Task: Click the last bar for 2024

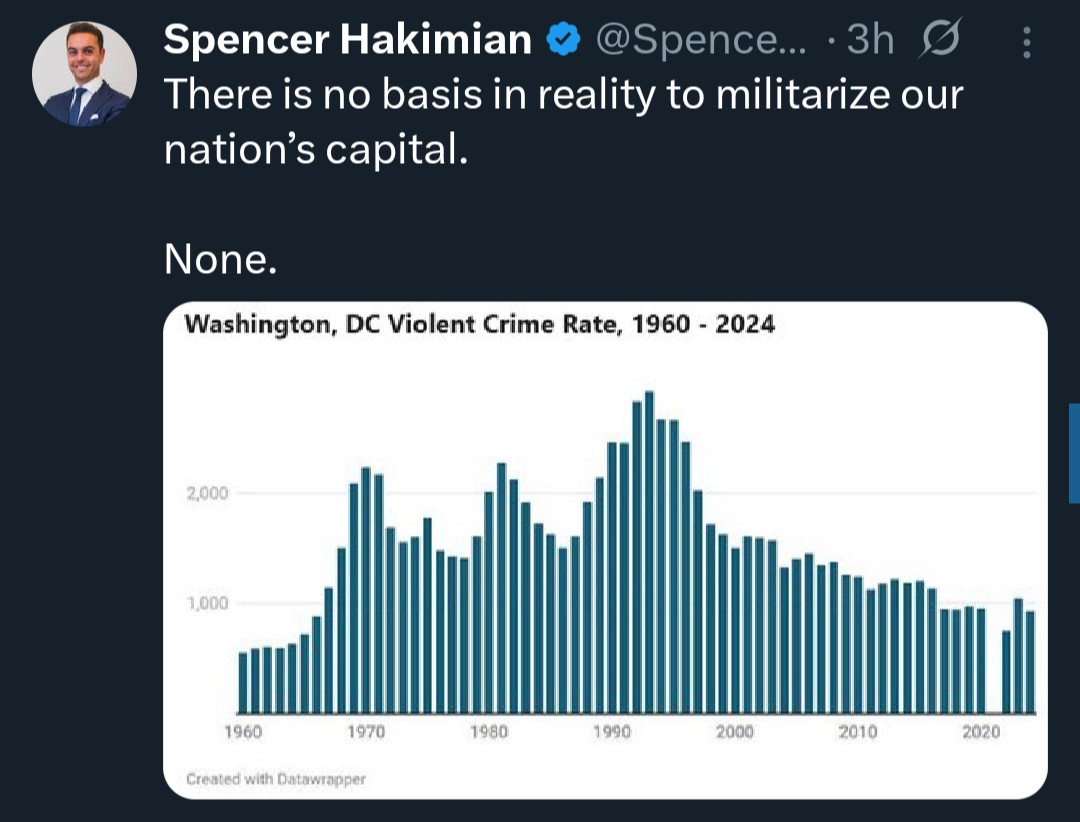Action: [x=1030, y=662]
